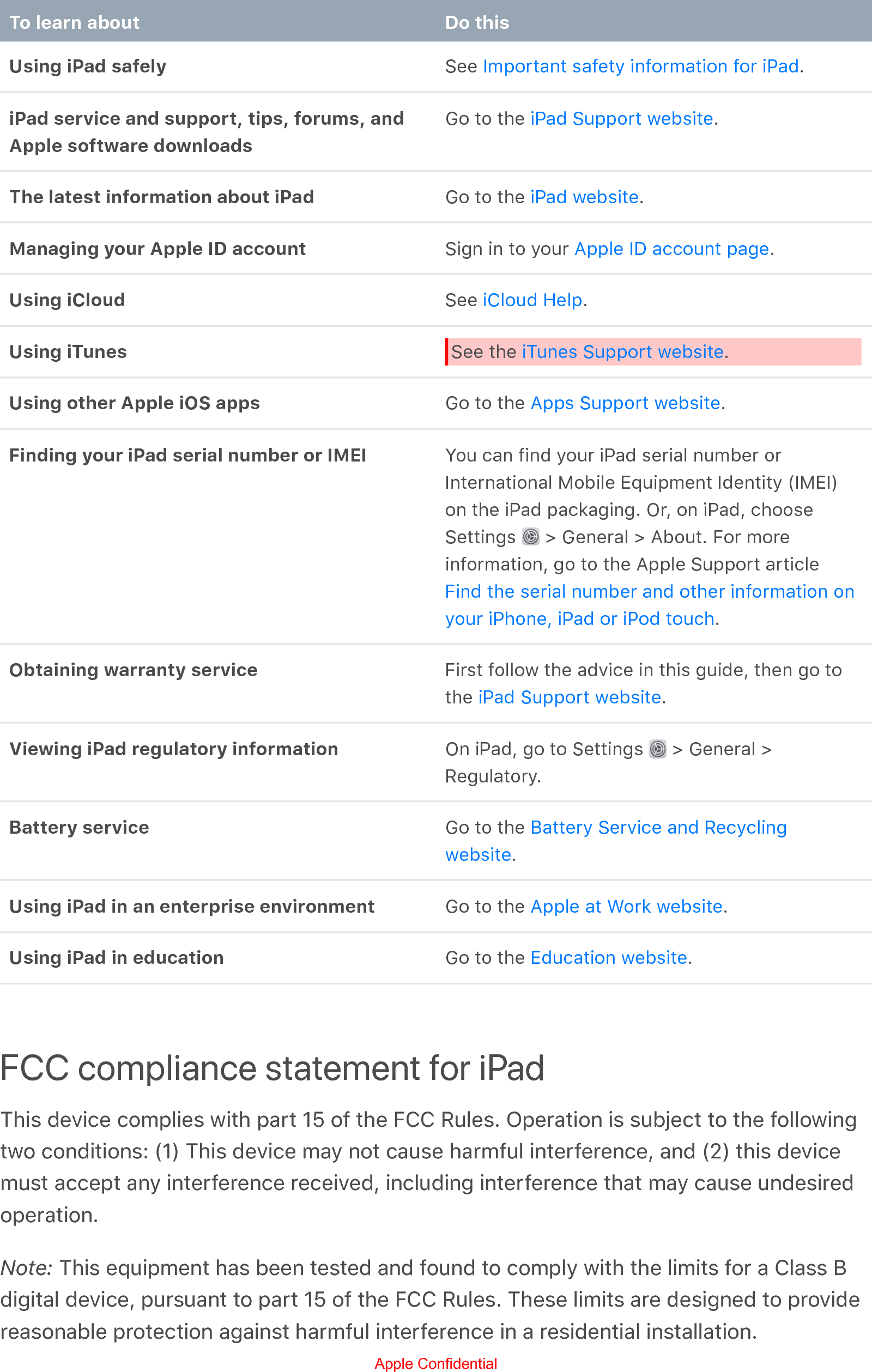Screen dimensions: 872x1372
Task: Open Important safety information for iPad link
Action: [x=640, y=66]
